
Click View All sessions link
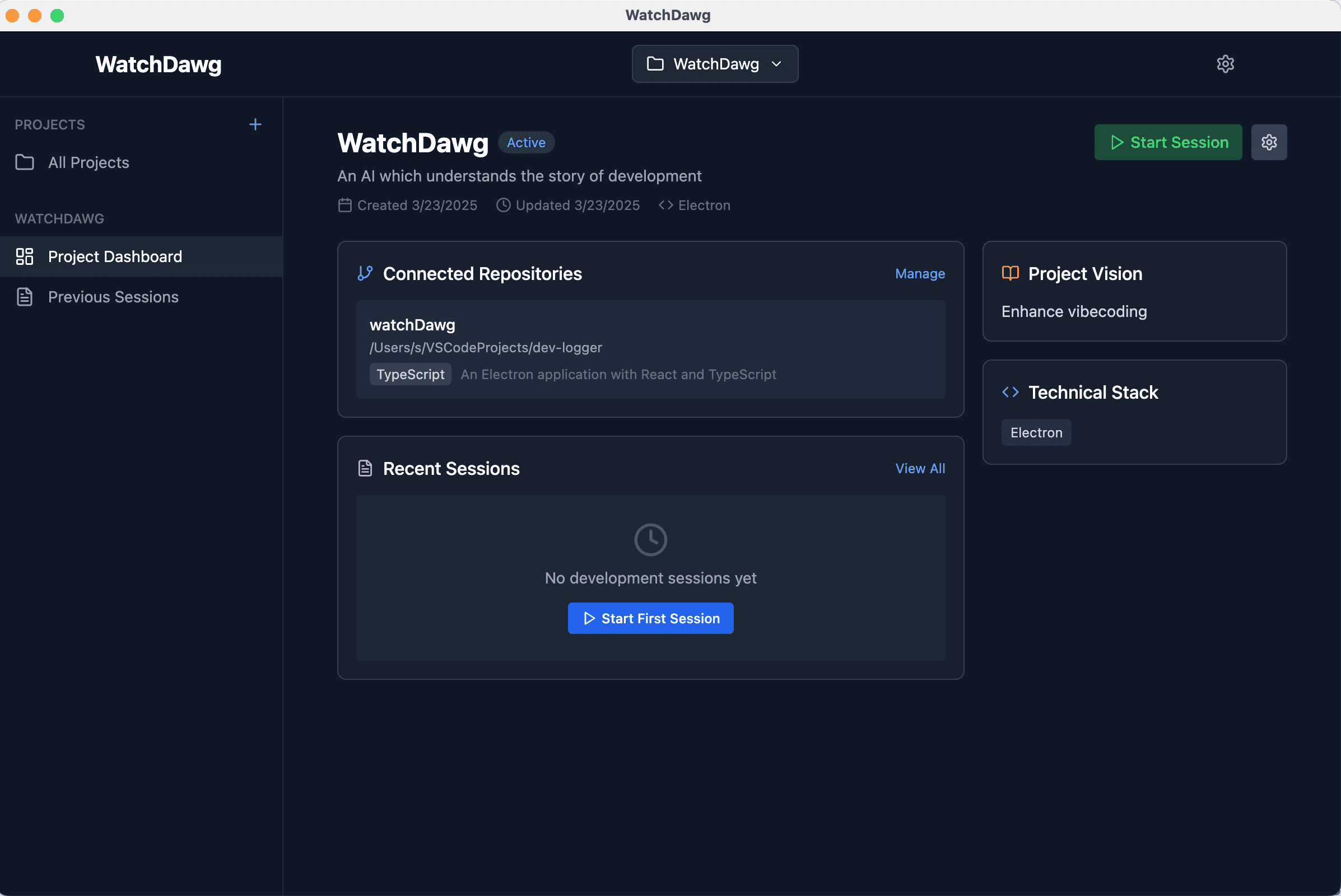[x=920, y=469]
